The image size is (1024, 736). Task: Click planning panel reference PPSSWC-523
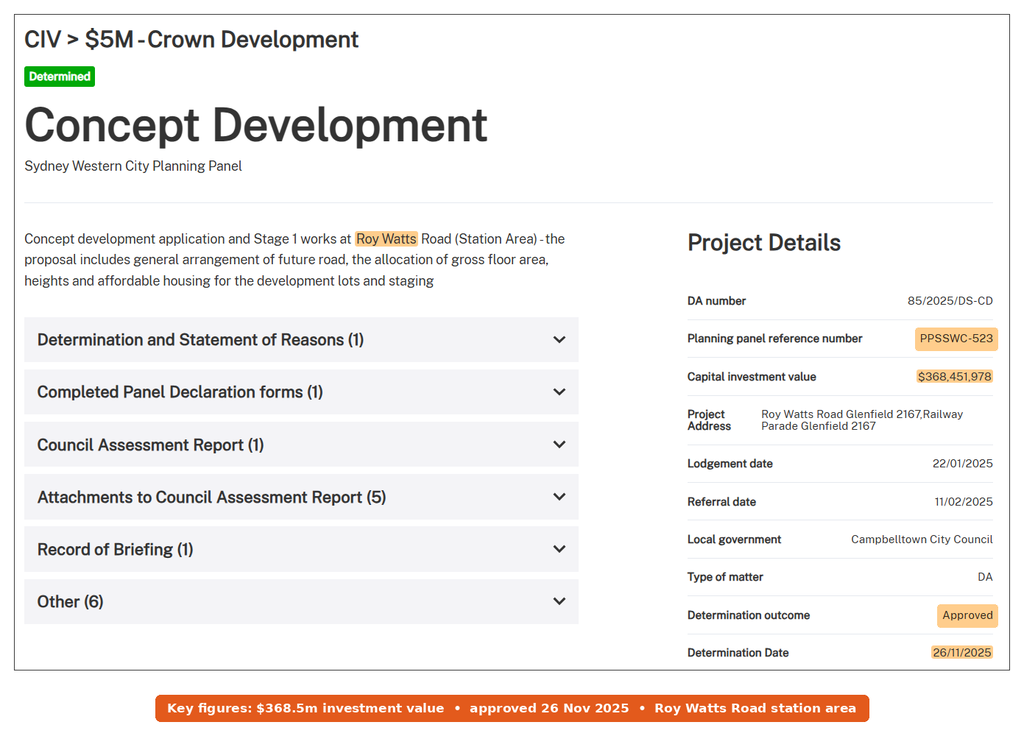pos(956,338)
